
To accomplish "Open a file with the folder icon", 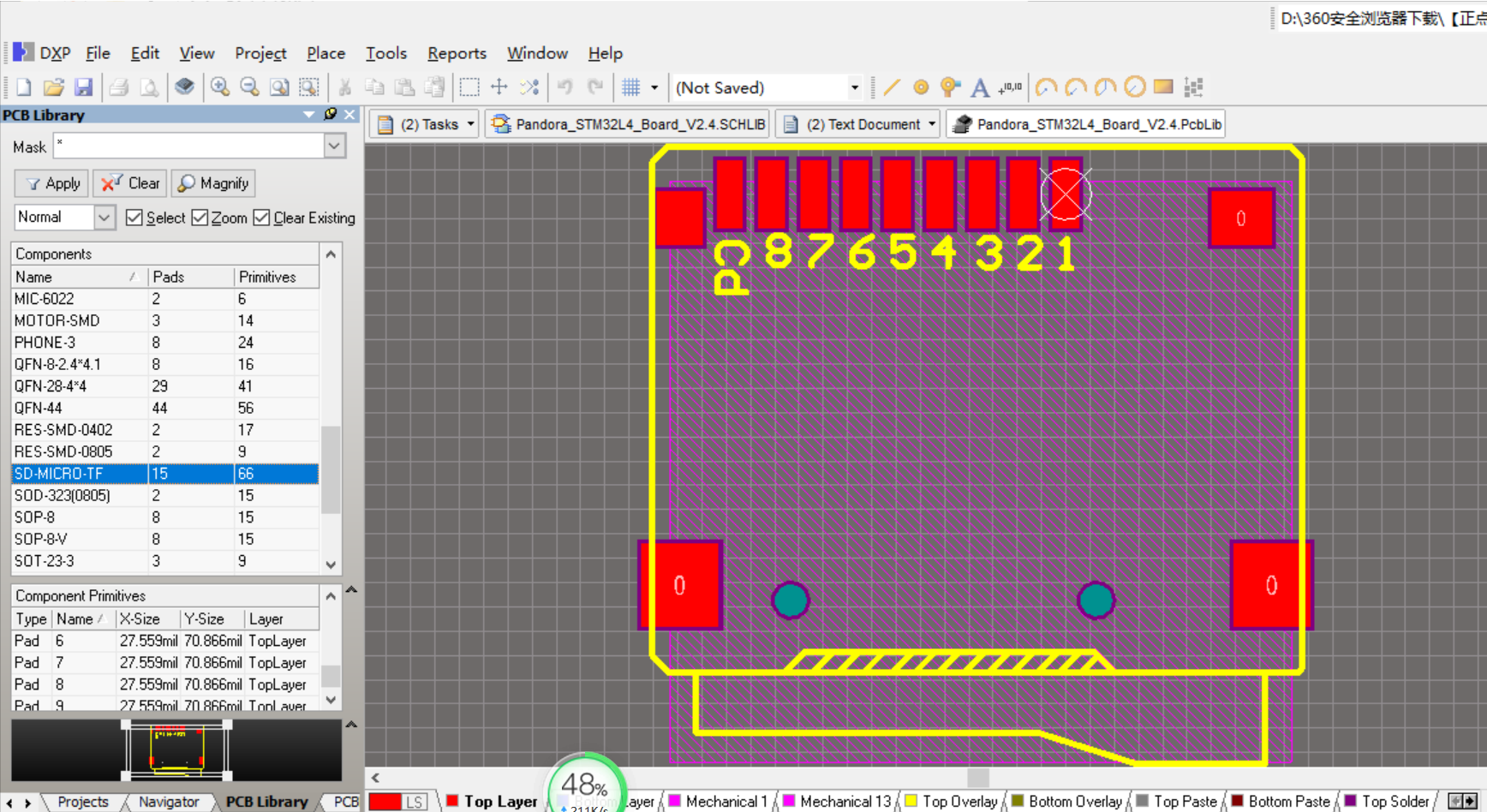I will click(53, 87).
